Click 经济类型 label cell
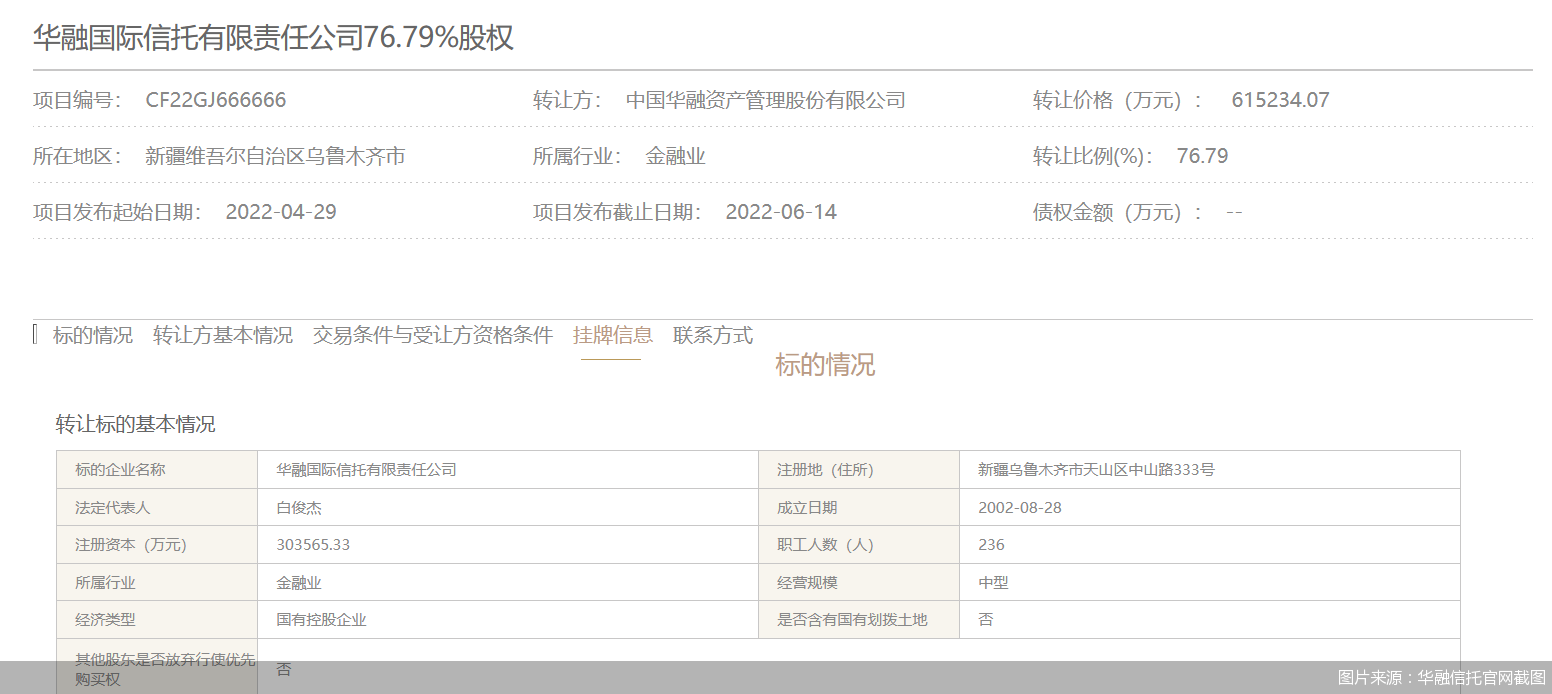1552x694 pixels. [157, 620]
